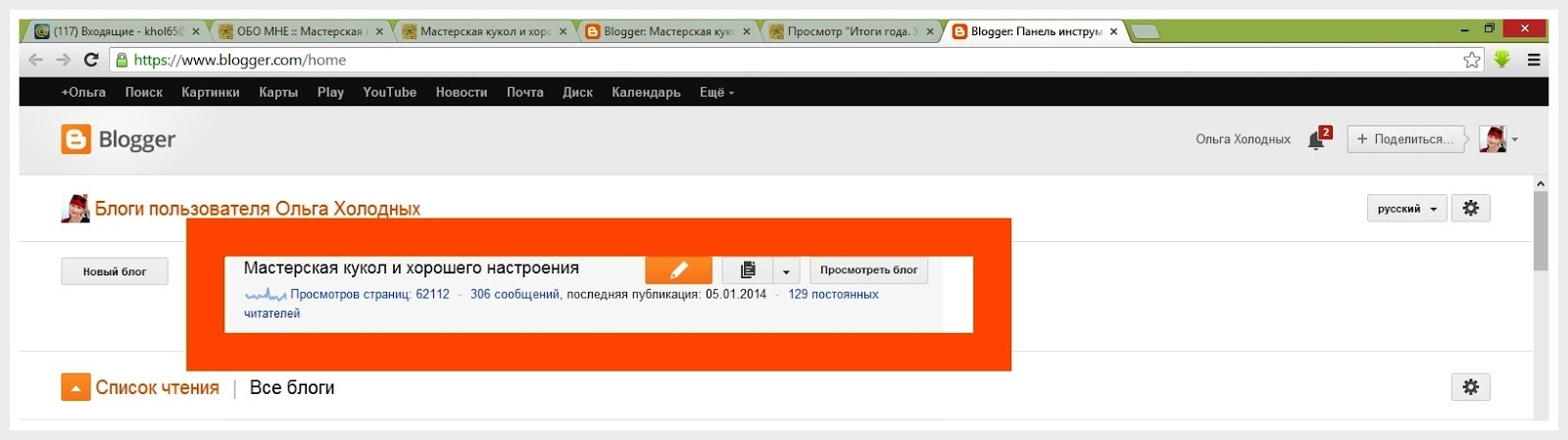Click the page views stats graph icon

click(x=265, y=294)
